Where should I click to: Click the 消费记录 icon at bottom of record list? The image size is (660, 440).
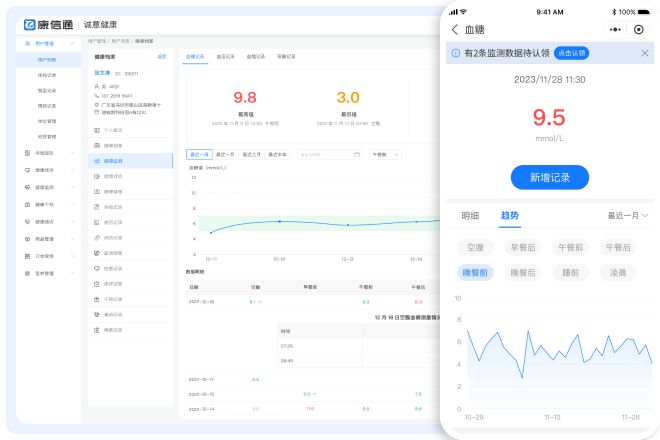97,330
